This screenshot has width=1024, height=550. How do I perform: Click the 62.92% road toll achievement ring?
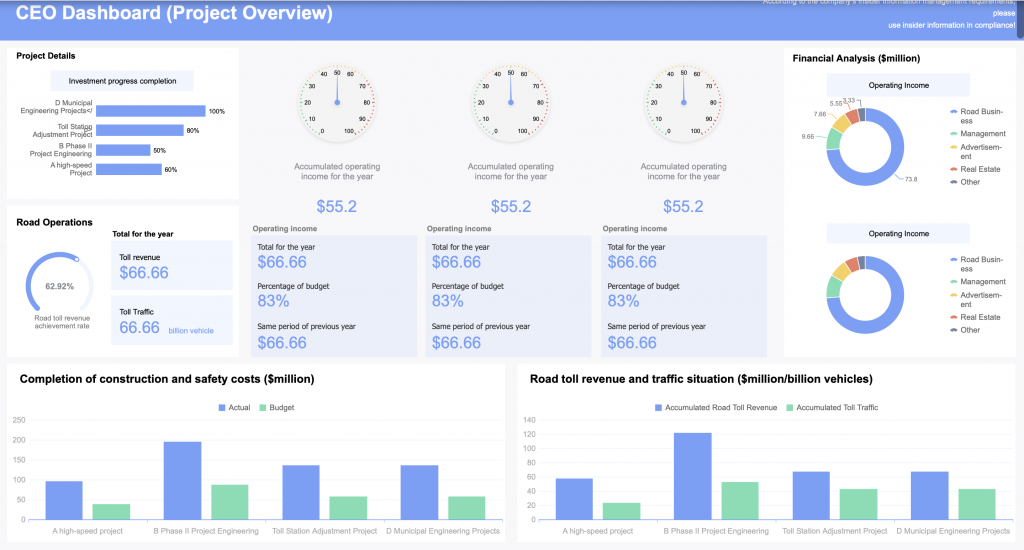pos(59,284)
